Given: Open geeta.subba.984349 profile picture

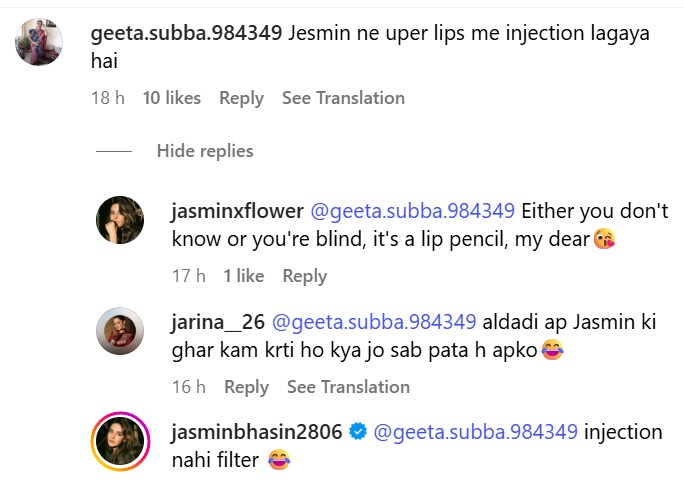Looking at the screenshot, I should coord(40,41).
